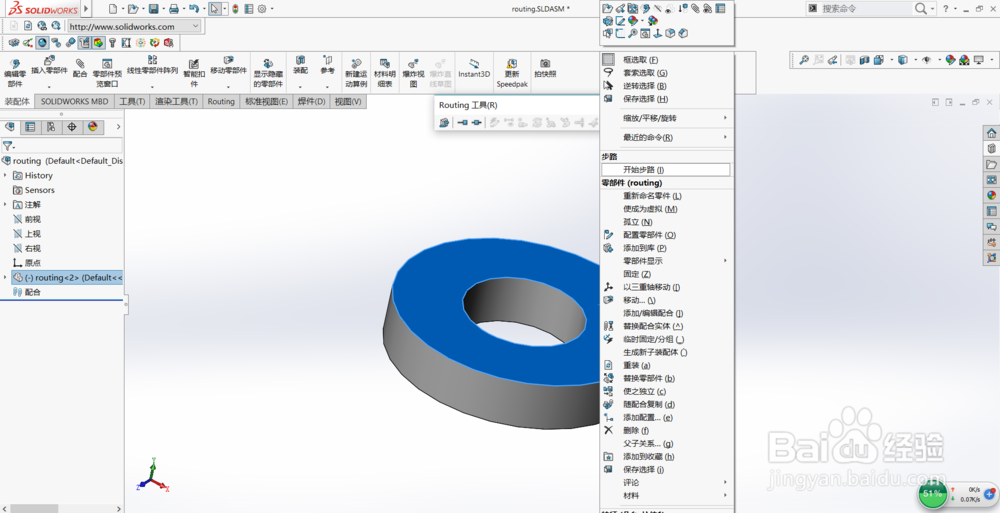
Task: Toggle the Select arrow tool
Action: (216, 9)
